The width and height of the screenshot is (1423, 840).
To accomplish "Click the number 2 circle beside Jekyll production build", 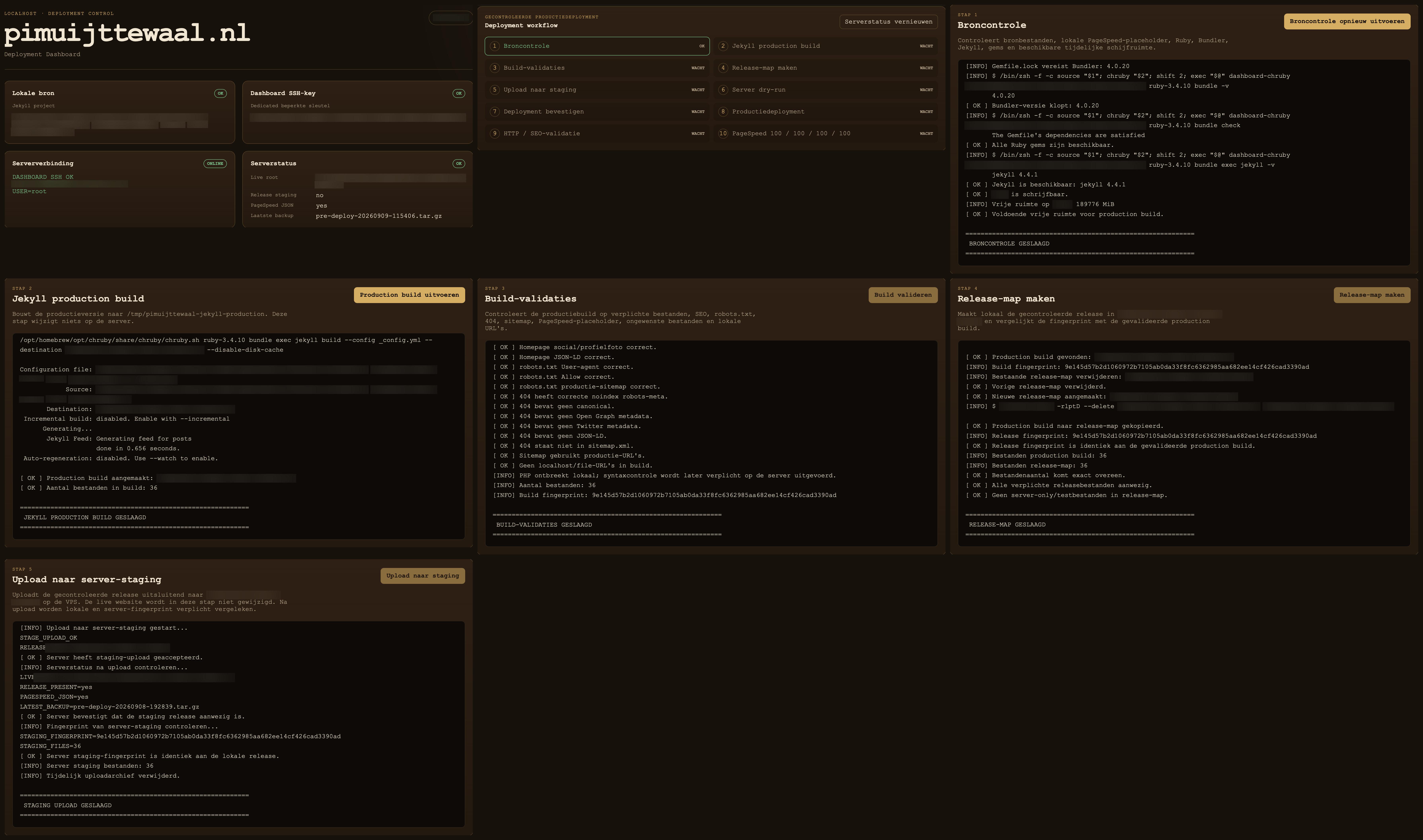I will 723,46.
